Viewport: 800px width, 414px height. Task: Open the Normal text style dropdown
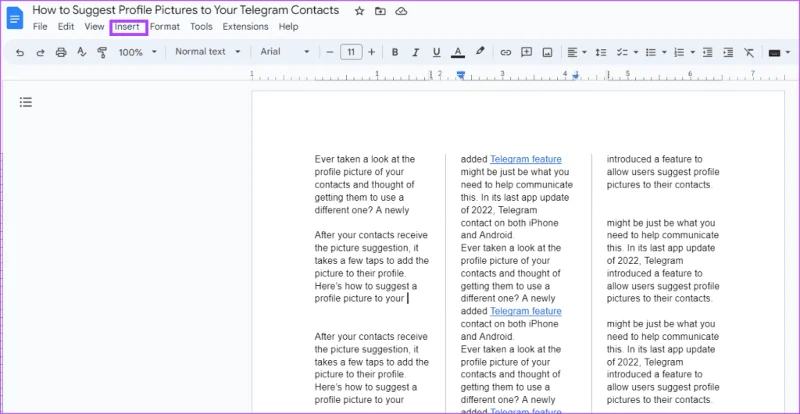(x=207, y=52)
